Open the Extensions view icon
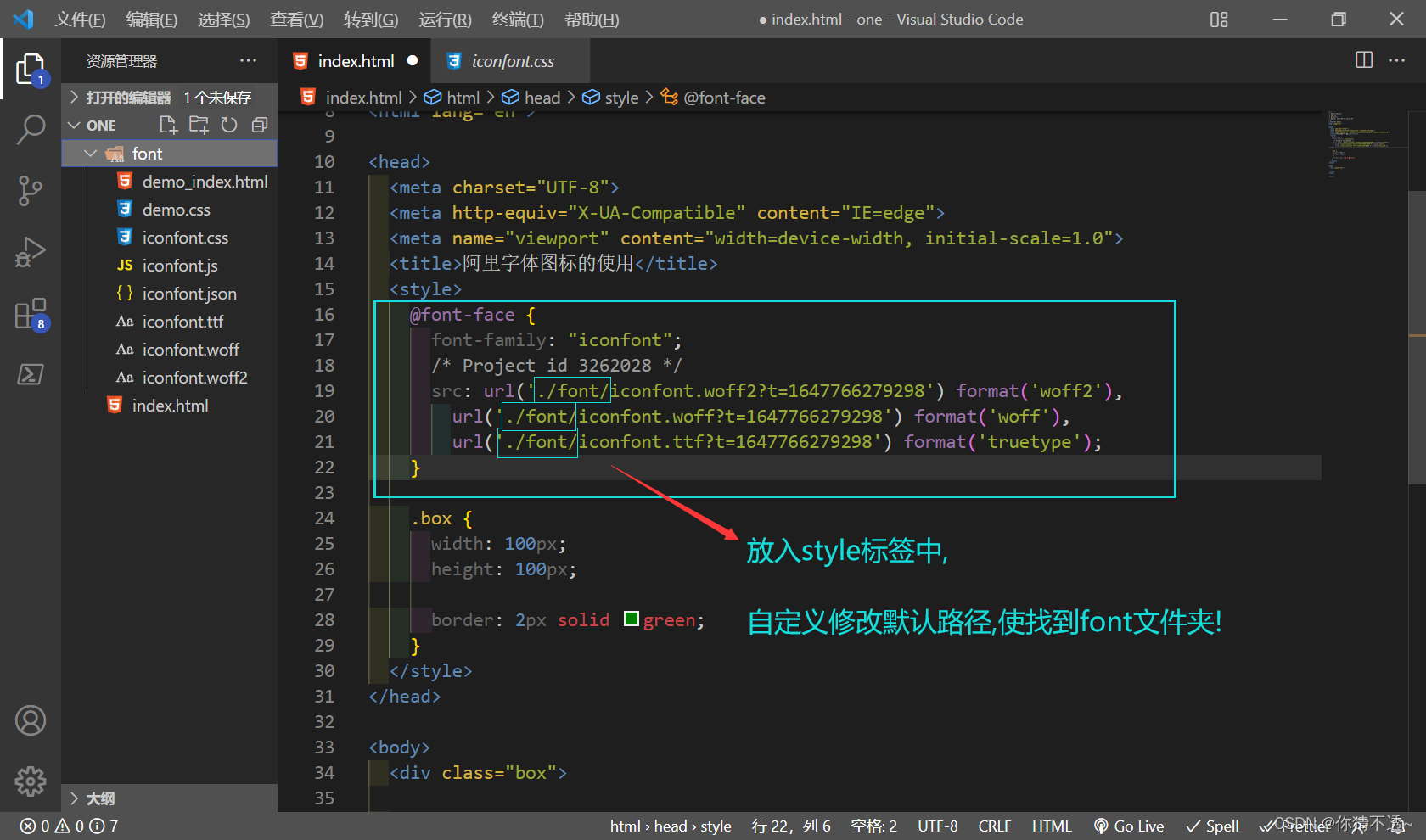 pos(31,314)
